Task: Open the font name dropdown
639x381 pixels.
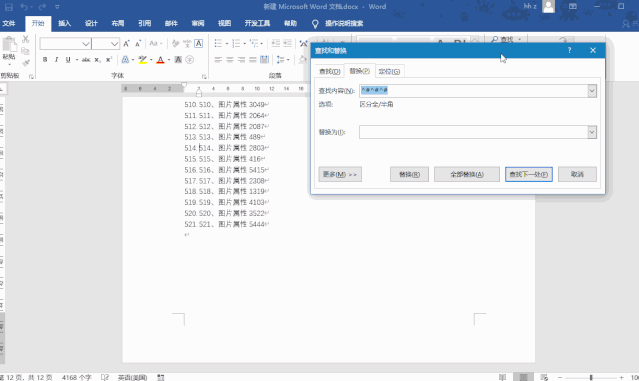Action: (86, 44)
